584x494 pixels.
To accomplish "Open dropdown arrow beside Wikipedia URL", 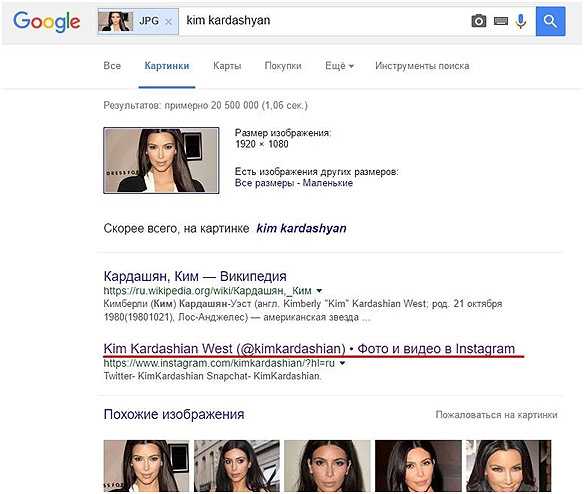I will coord(319,291).
